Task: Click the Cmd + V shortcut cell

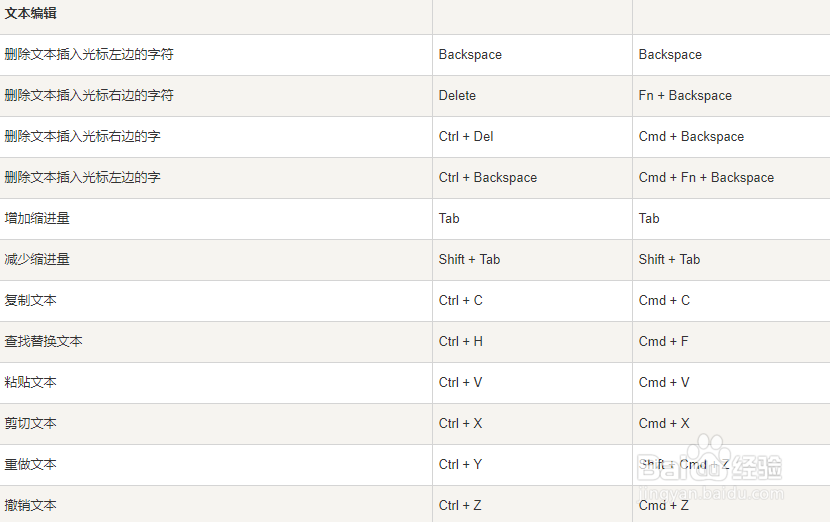Action: pyautogui.click(x=664, y=383)
